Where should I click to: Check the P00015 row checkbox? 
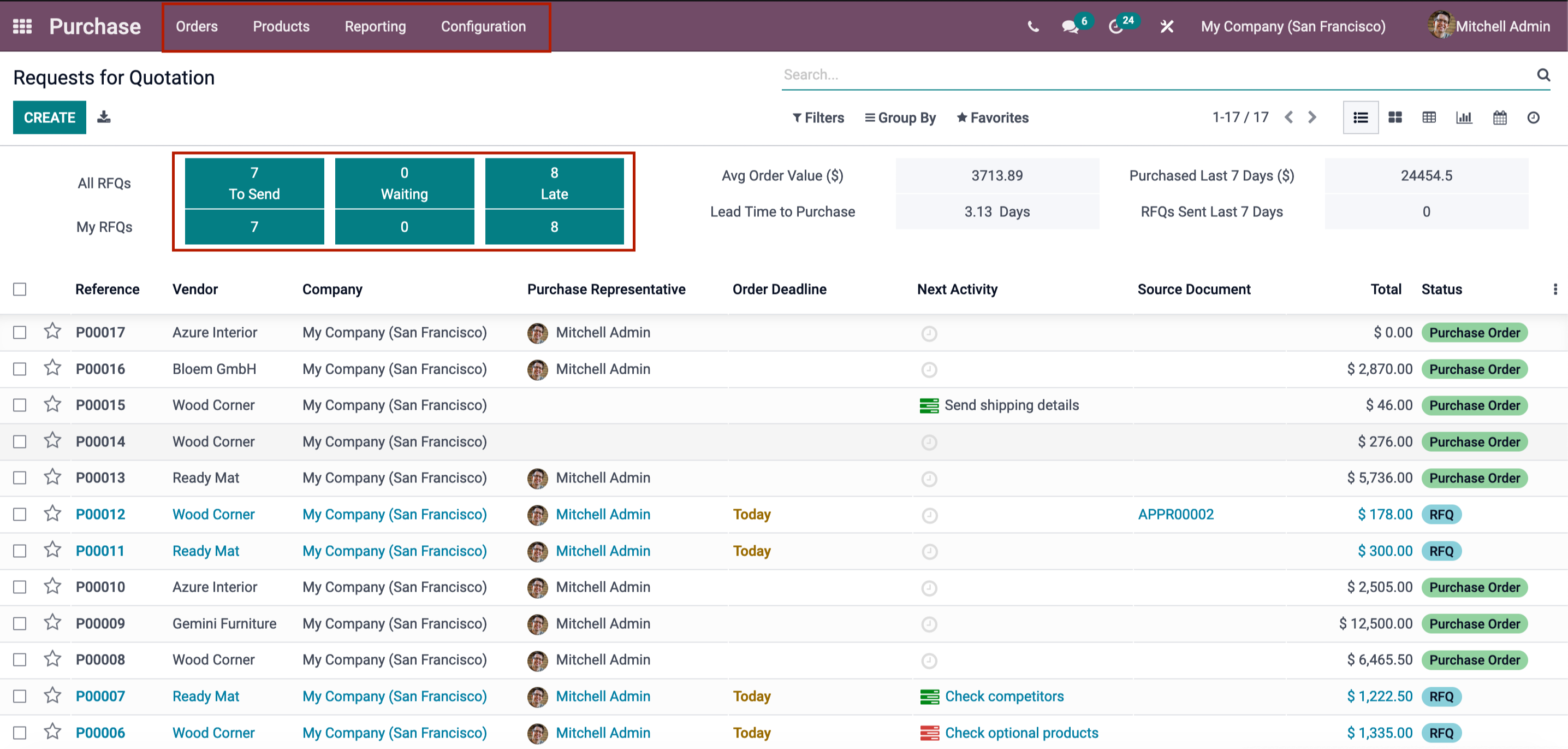click(x=20, y=405)
